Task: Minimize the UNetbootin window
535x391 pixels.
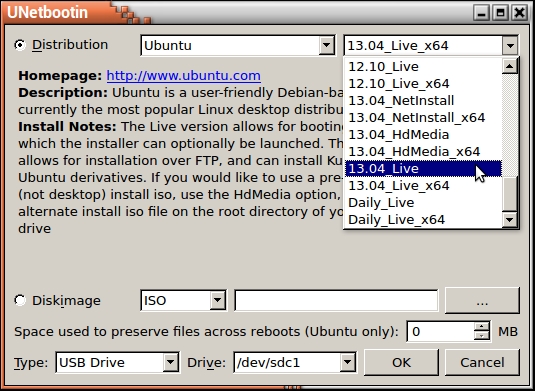Action: (x=481, y=13)
